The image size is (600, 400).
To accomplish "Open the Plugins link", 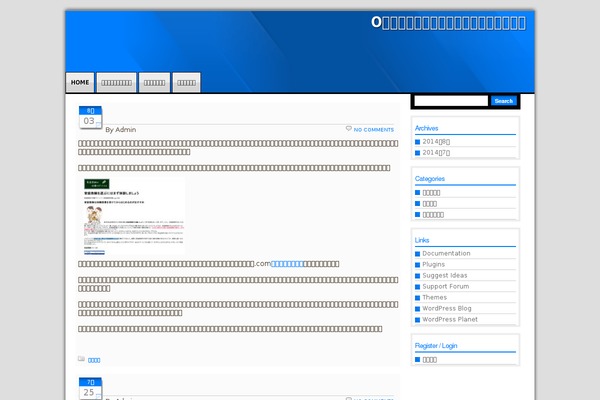I will (x=434, y=264).
